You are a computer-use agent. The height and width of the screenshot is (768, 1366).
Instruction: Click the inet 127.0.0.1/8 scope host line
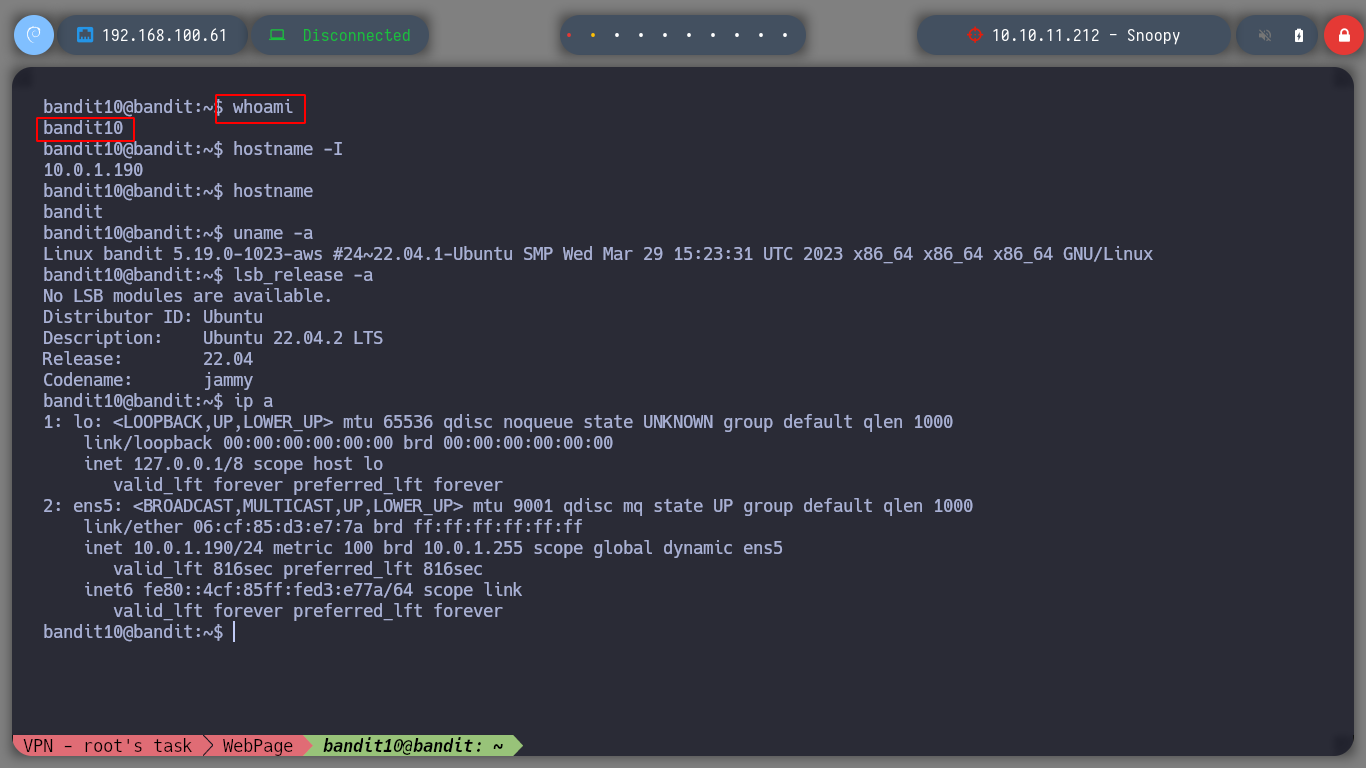[233, 464]
